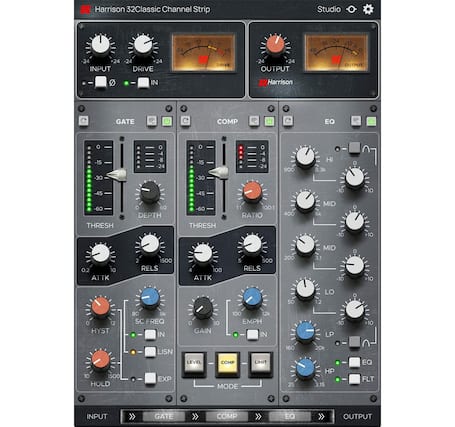The image size is (455, 427).
Task: Click the upper MID band frequency knob
Action: (x=305, y=202)
